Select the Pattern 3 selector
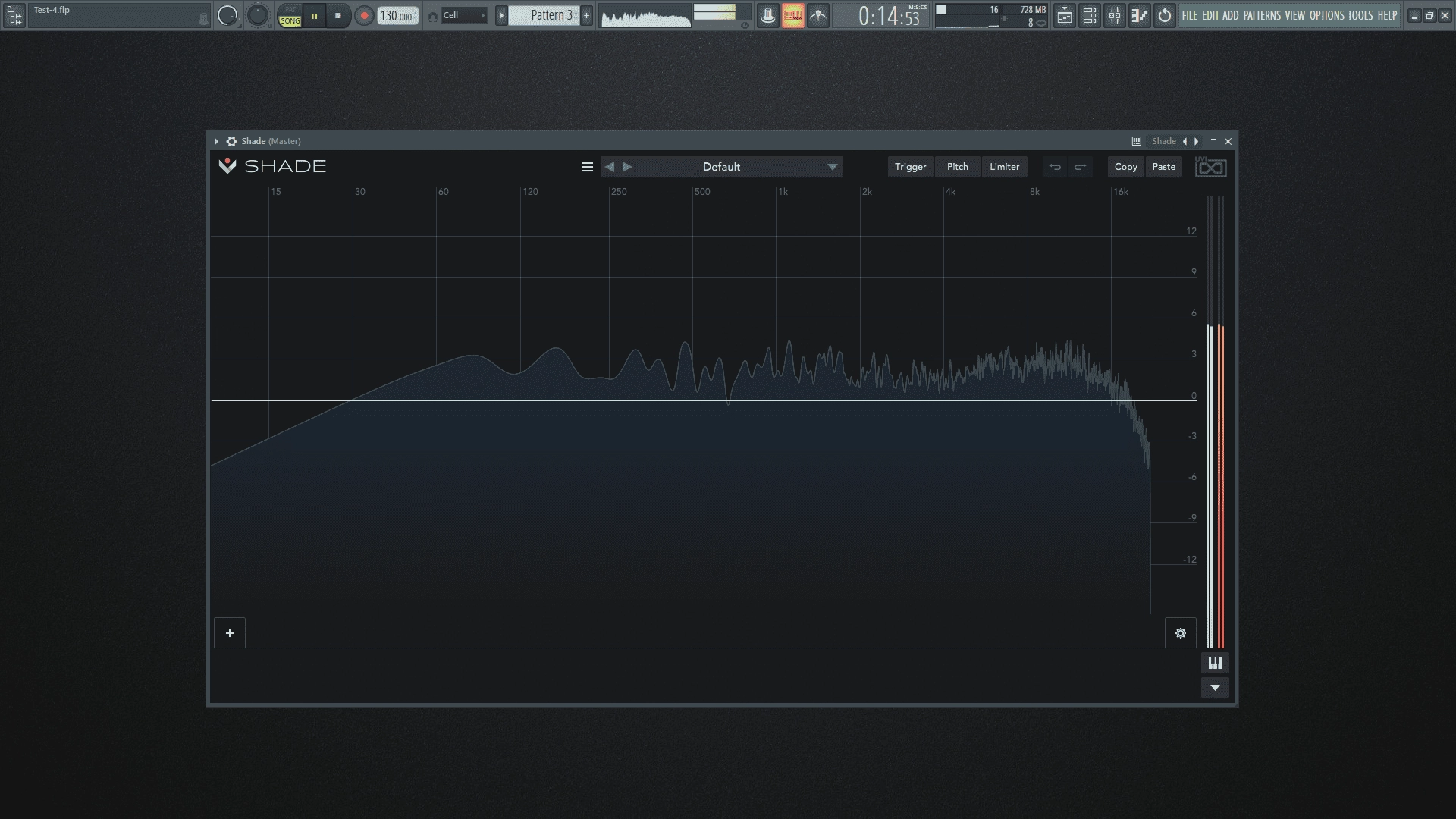 click(x=544, y=15)
